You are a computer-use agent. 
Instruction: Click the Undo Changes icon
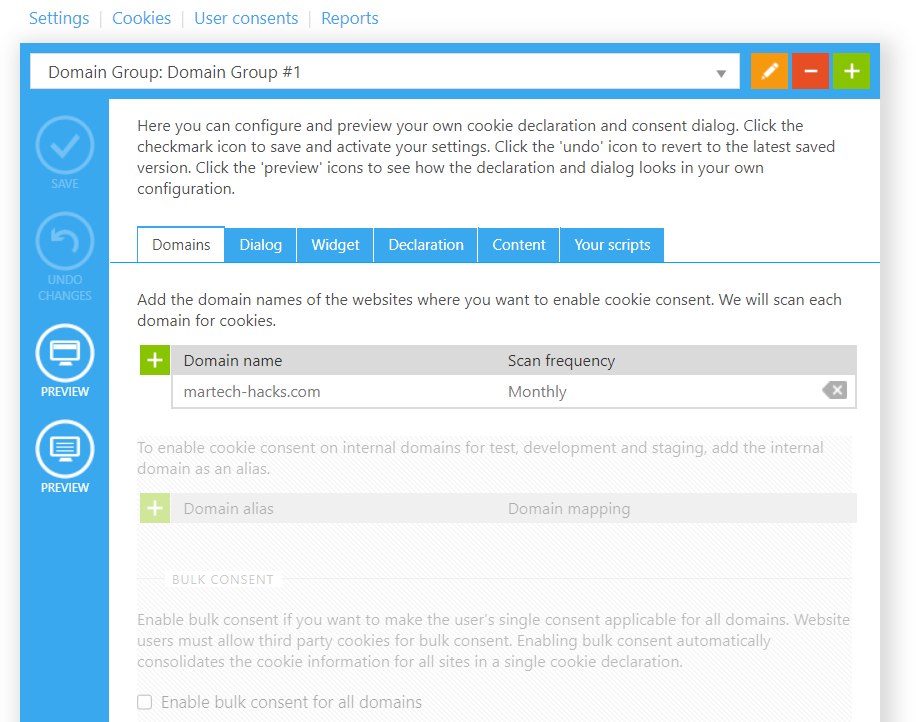[64, 241]
